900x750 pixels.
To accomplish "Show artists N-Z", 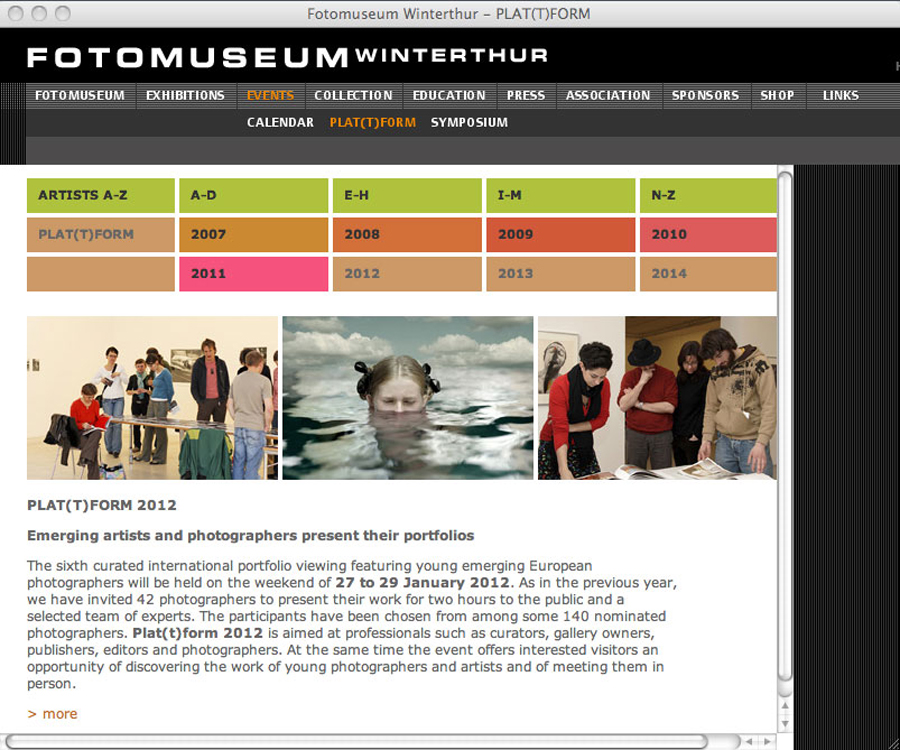I will pos(708,195).
